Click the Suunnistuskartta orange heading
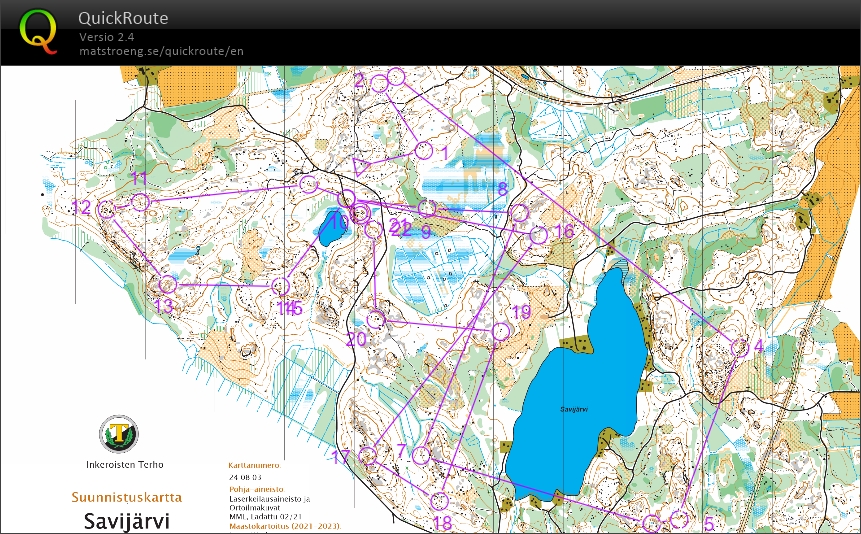The width and height of the screenshot is (861, 534). 126,496
